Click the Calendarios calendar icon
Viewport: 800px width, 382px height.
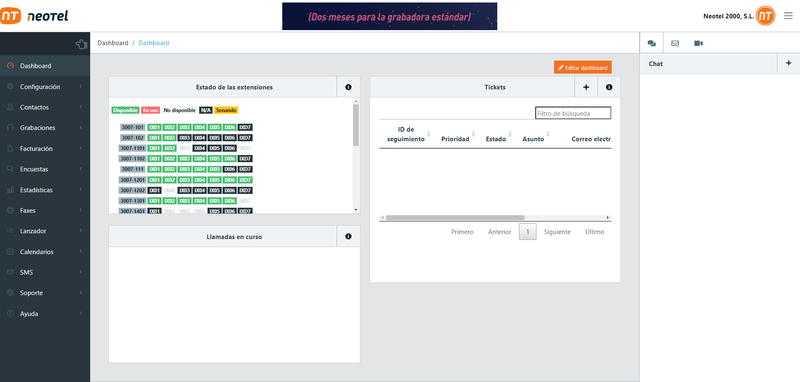pyautogui.click(x=10, y=251)
